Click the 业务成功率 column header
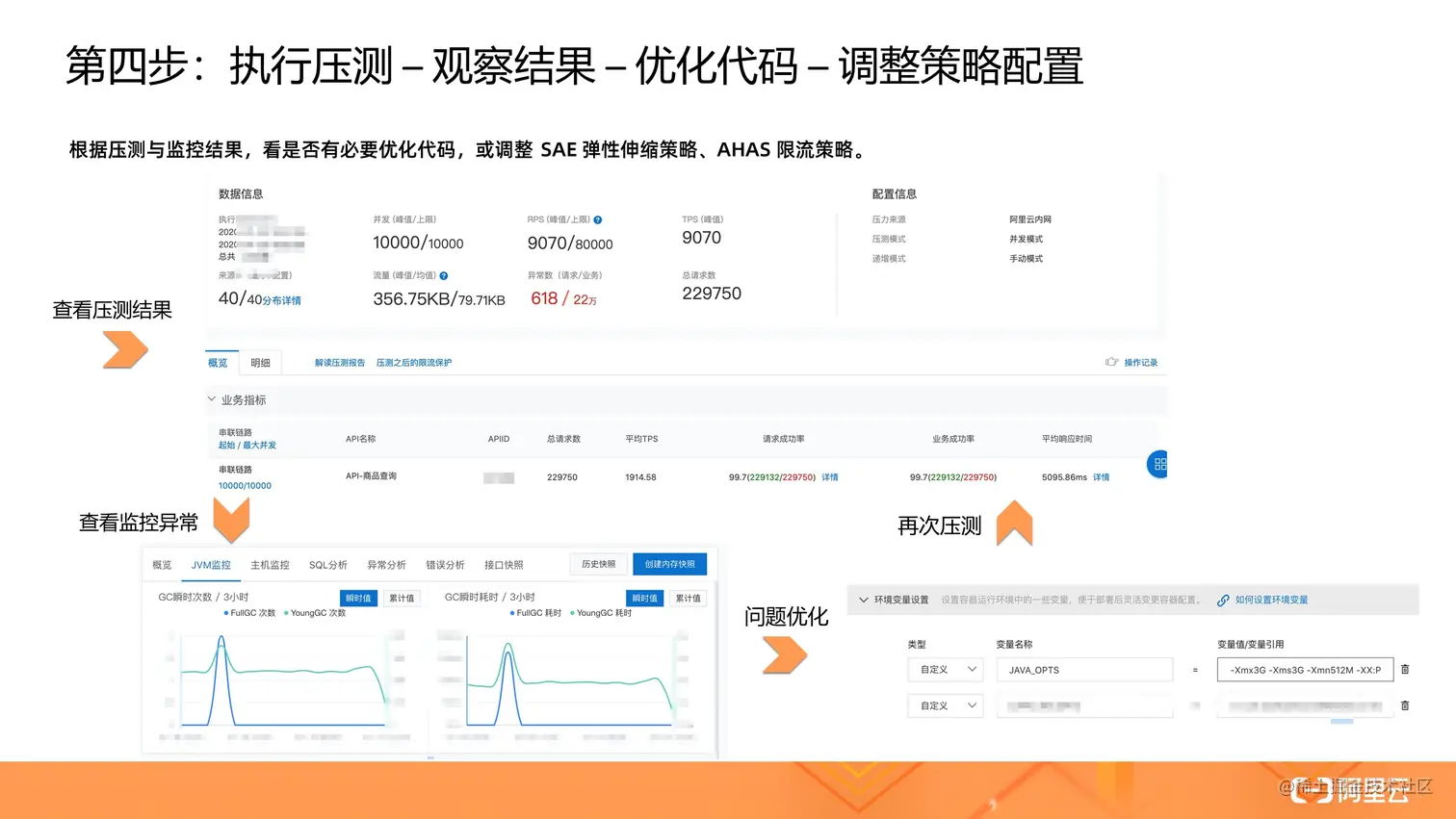Image resolution: width=1456 pixels, height=819 pixels. 953,439
